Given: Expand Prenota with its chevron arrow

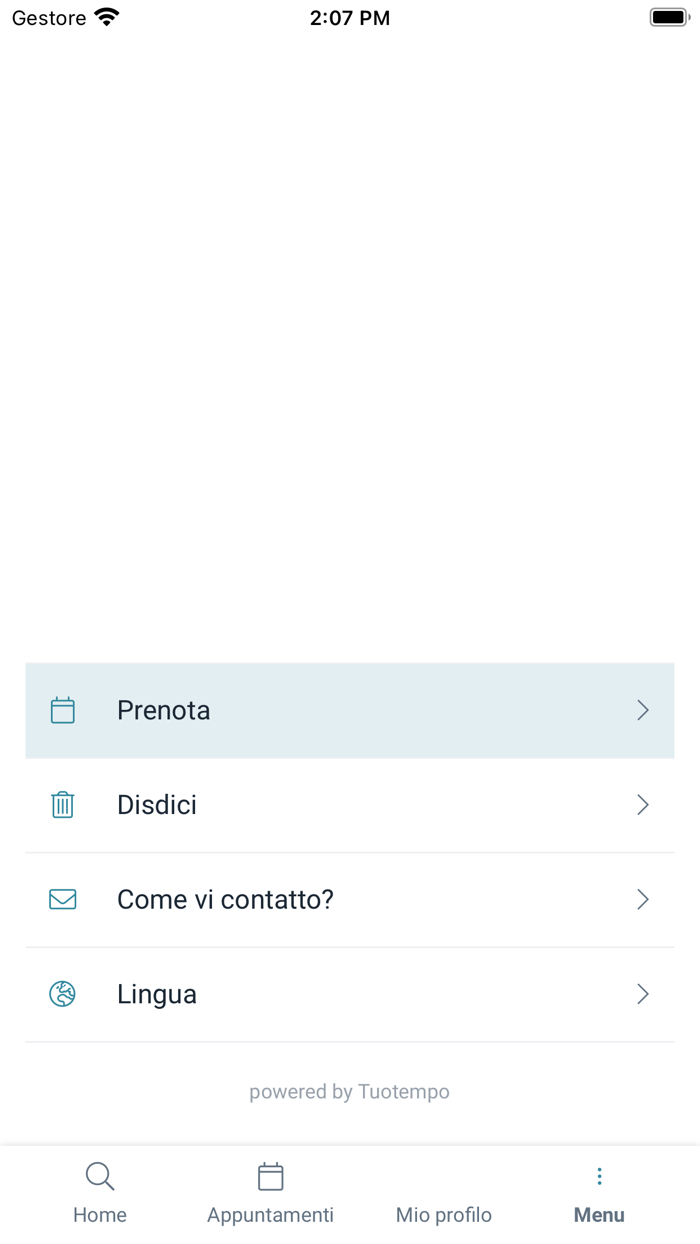Looking at the screenshot, I should [x=643, y=710].
